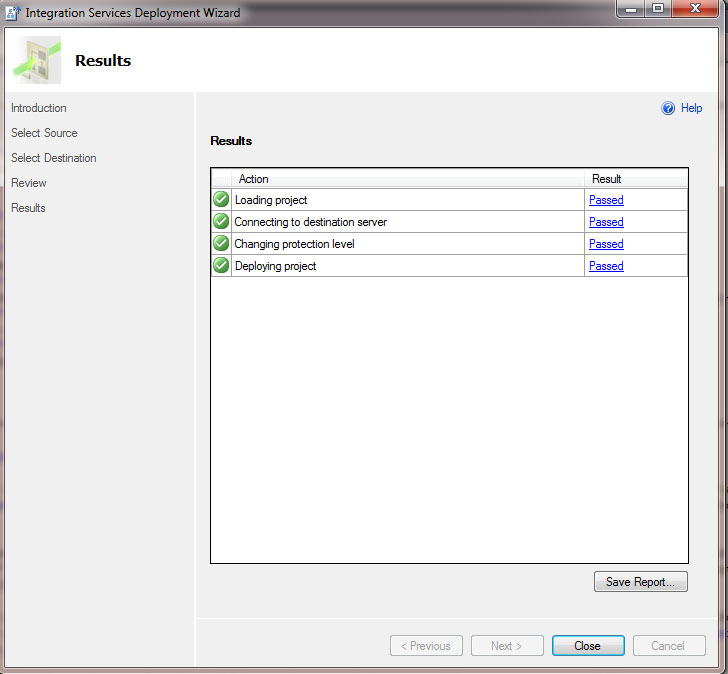Select the Select Destination step in the sidebar

pos(53,158)
